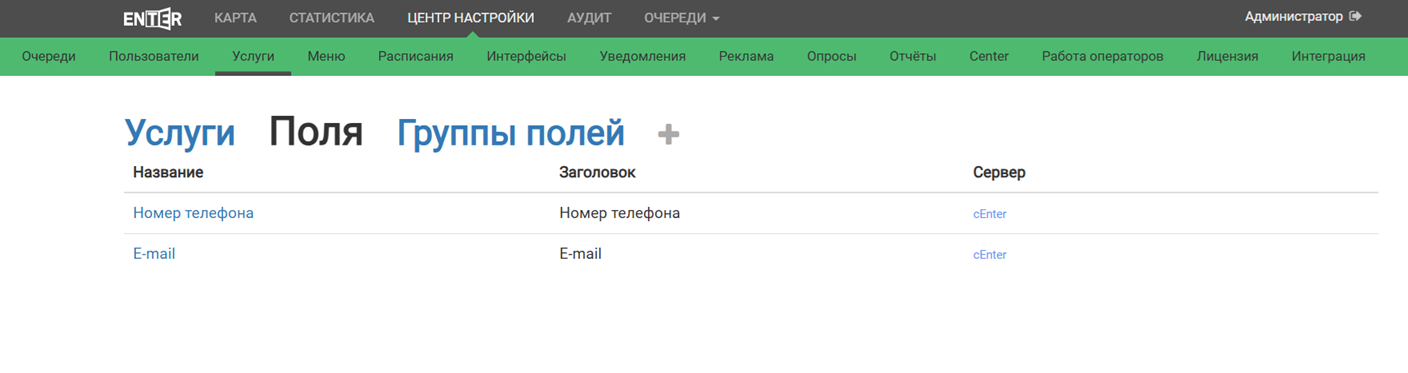Image resolution: width=1408 pixels, height=373 pixels.
Task: Open the КАРТА top menu
Action: 235,18
